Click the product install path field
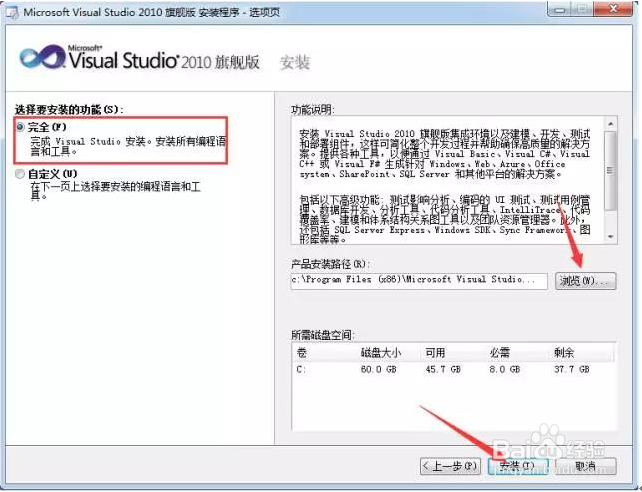The height and width of the screenshot is (492, 642). [x=419, y=281]
